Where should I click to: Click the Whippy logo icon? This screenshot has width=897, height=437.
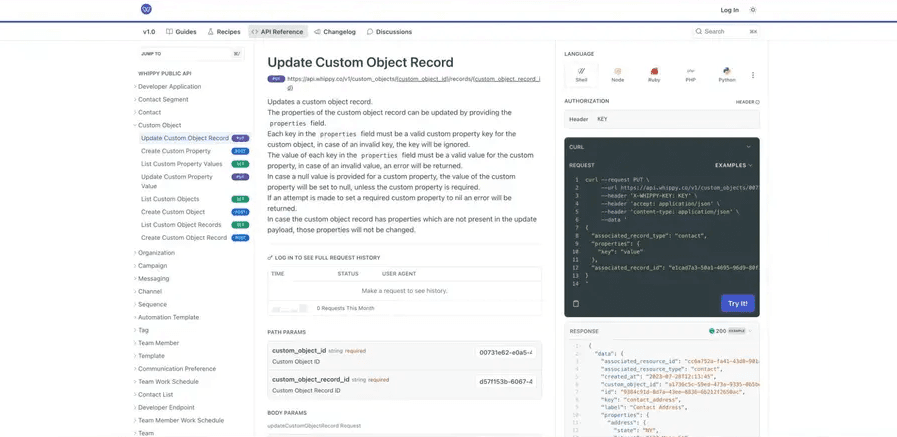[146, 9]
